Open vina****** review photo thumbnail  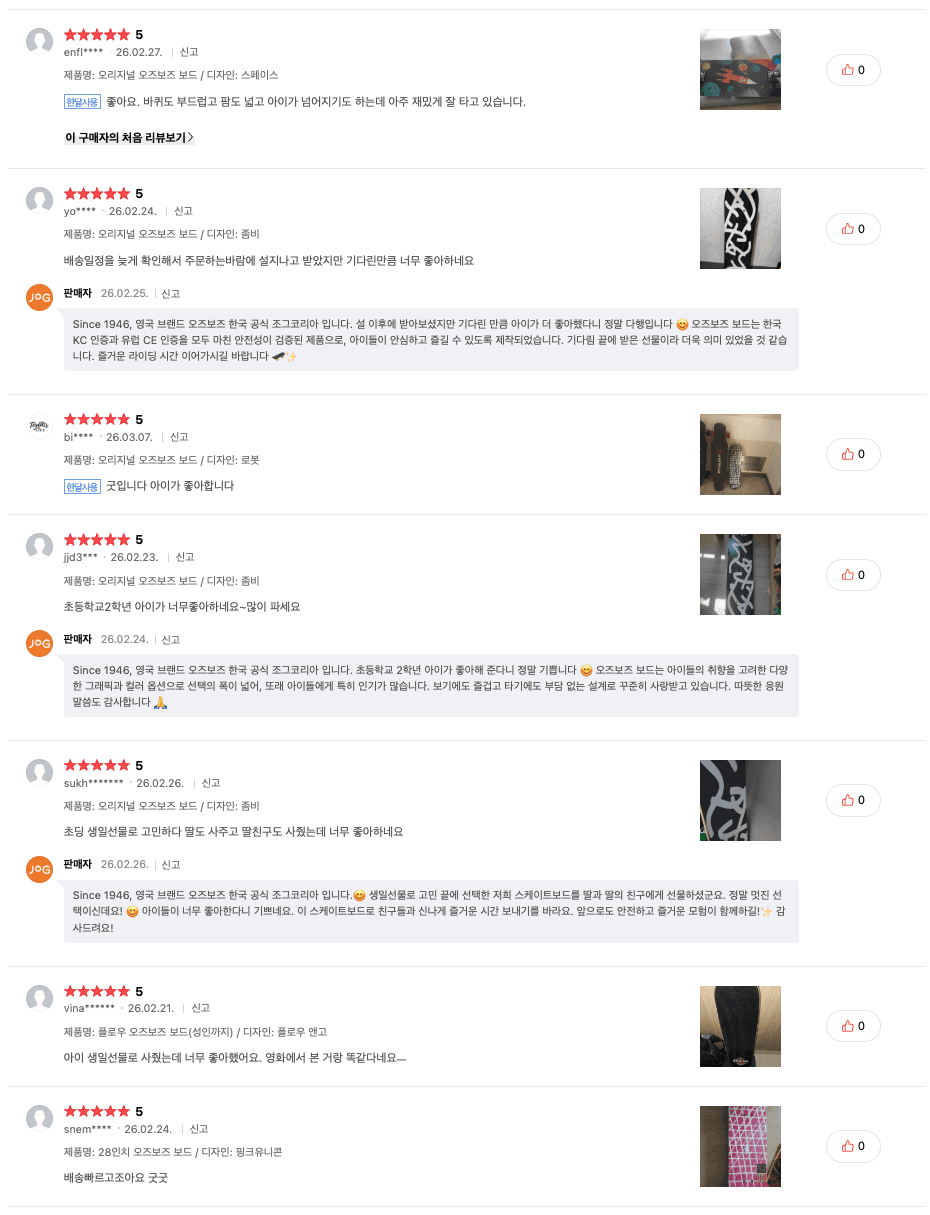(740, 1026)
